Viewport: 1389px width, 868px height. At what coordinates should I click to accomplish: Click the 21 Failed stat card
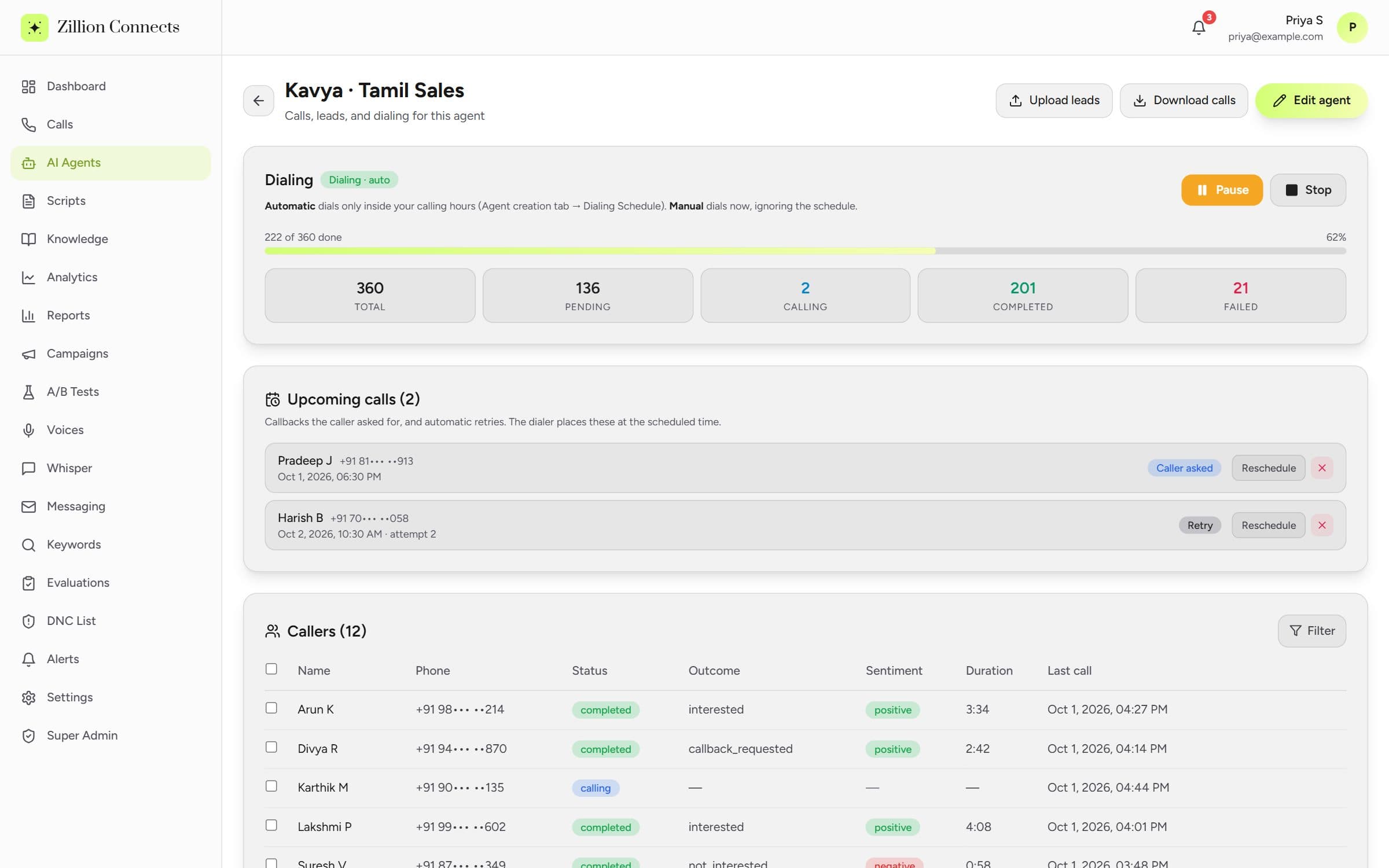(x=1240, y=295)
